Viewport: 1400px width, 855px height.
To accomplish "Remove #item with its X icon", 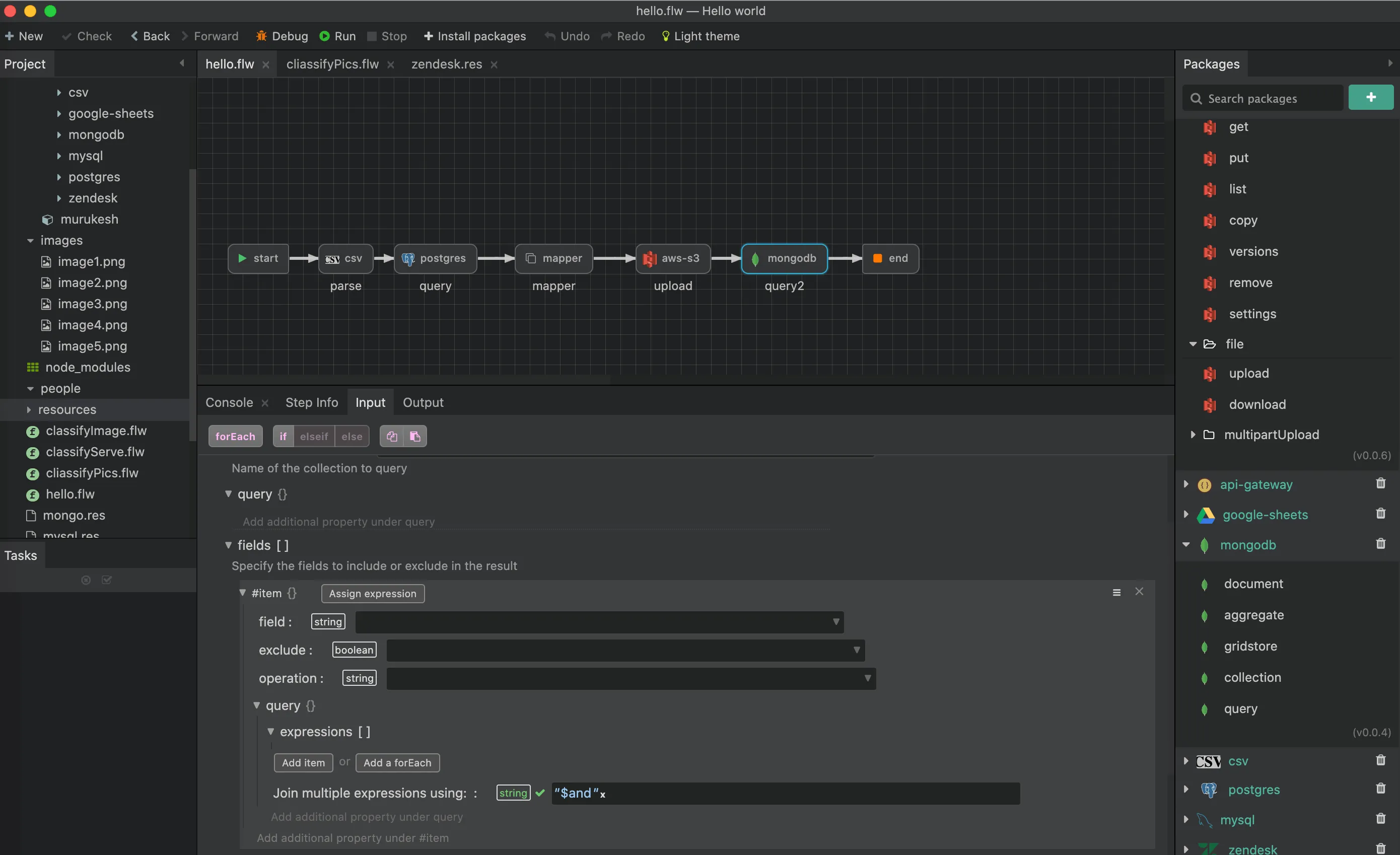I will click(x=1139, y=592).
